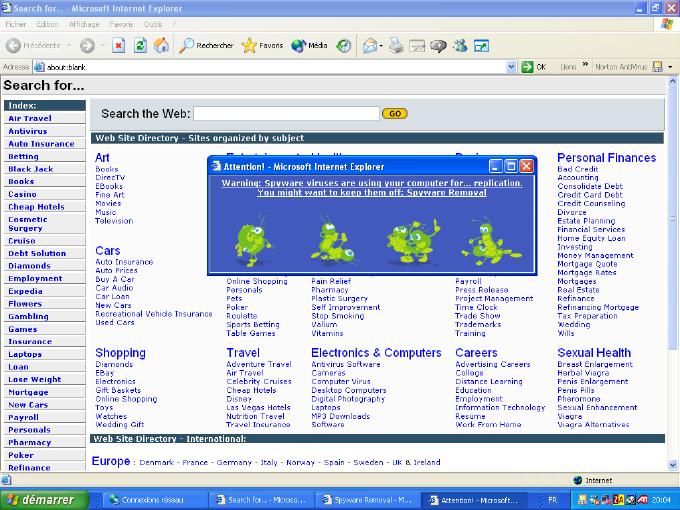Click the Norton AntiVirus toolbar icon

point(657,66)
